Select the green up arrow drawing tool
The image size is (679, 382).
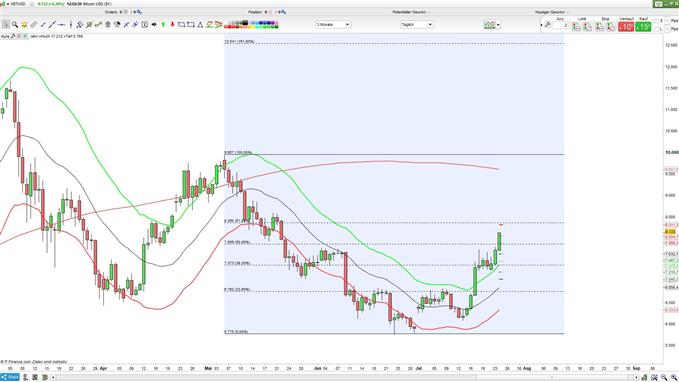tap(163, 25)
